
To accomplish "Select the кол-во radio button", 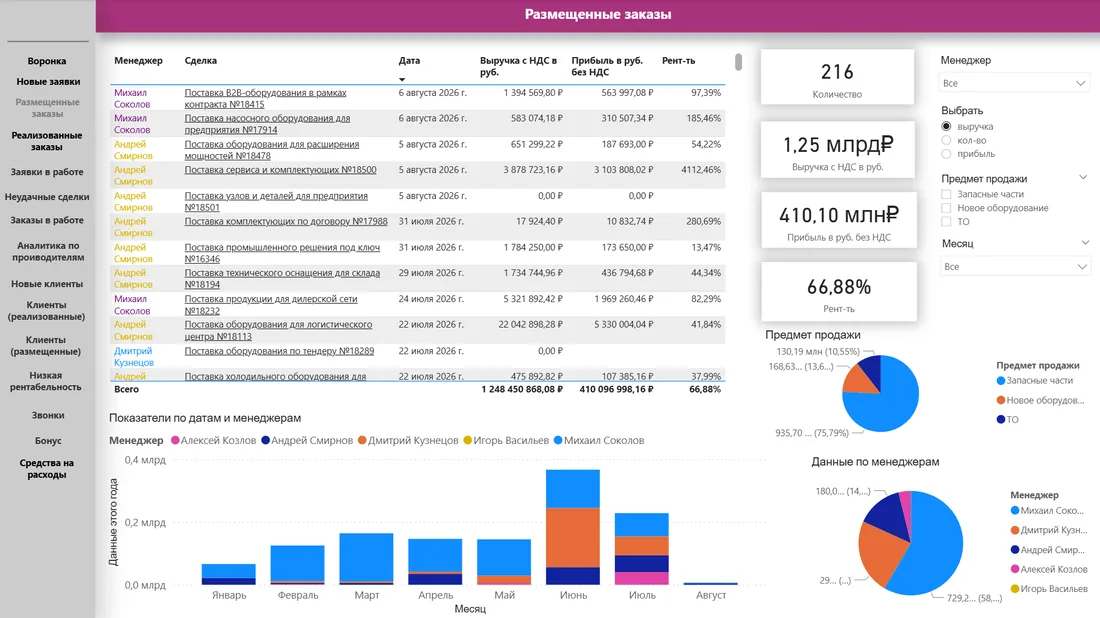I will [946, 140].
